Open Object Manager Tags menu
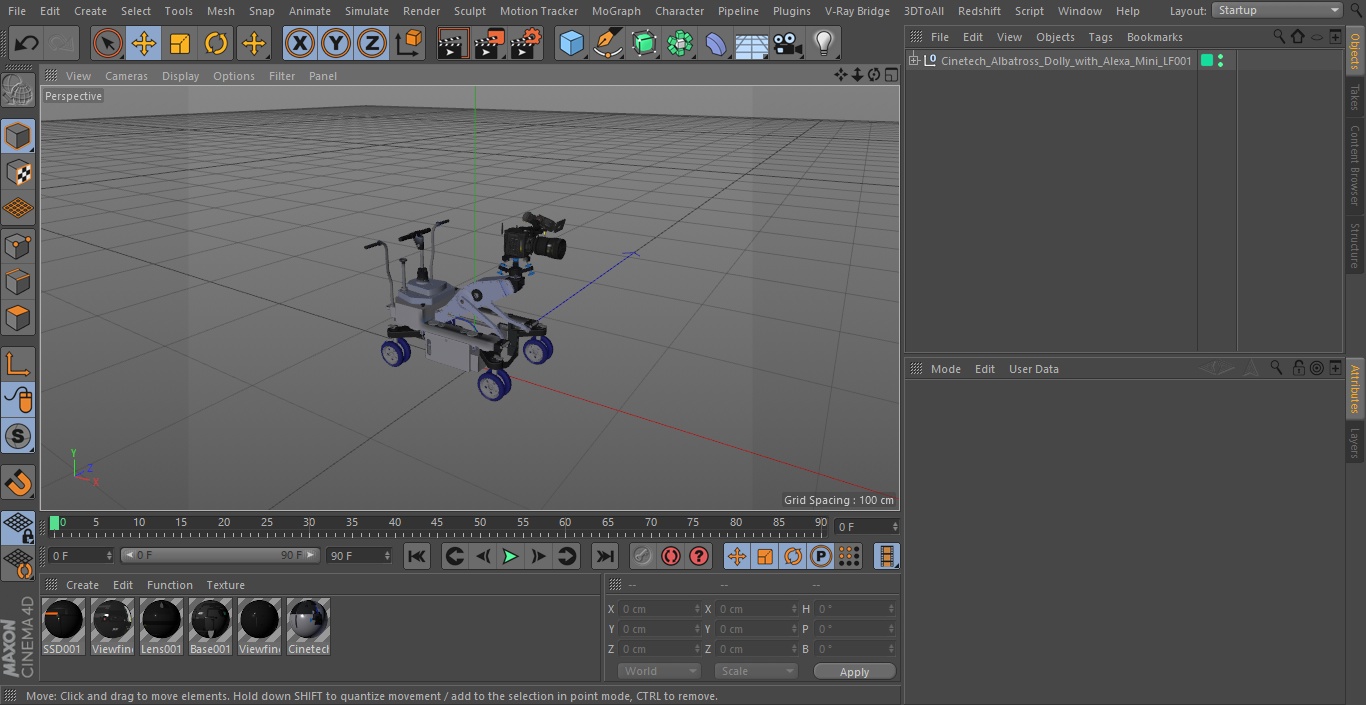 [x=1100, y=37]
